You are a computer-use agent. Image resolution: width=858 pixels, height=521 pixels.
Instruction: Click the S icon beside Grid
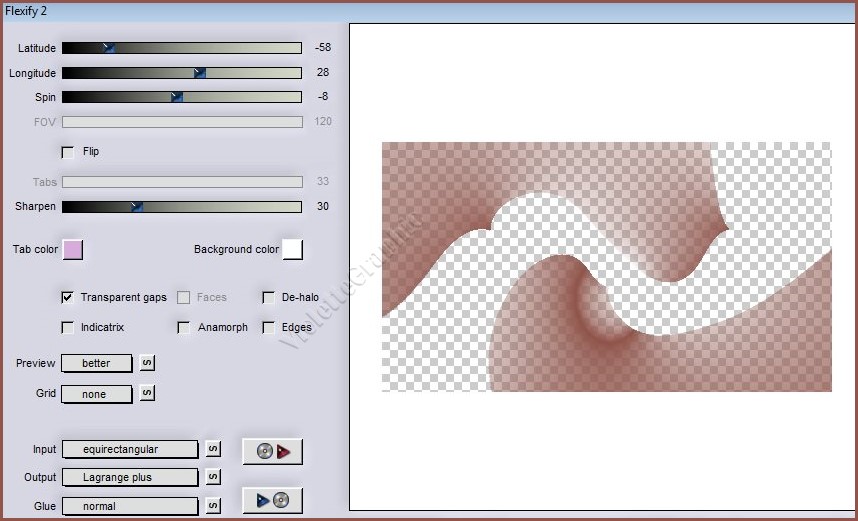[147, 394]
